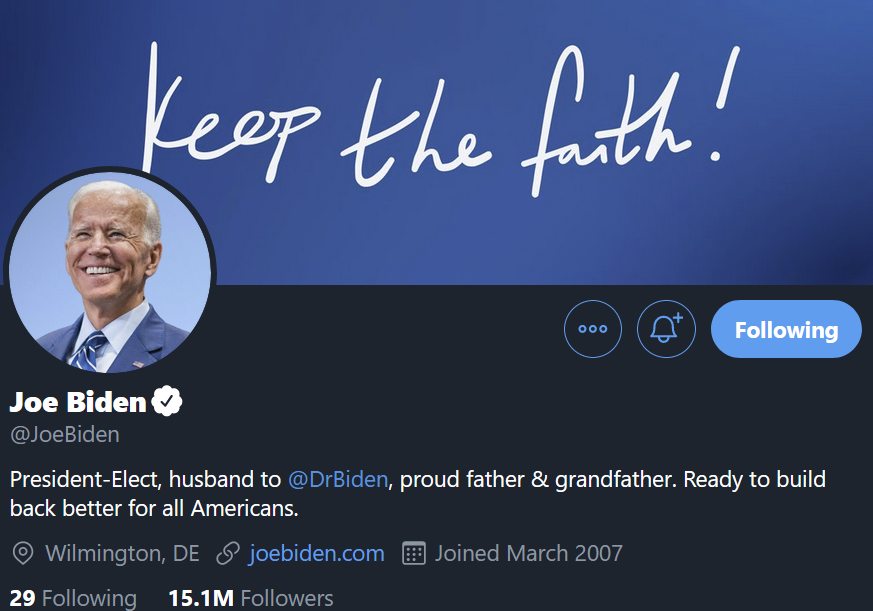This screenshot has height=611, width=873.
Task: View the 29 Following list
Action: point(73,598)
